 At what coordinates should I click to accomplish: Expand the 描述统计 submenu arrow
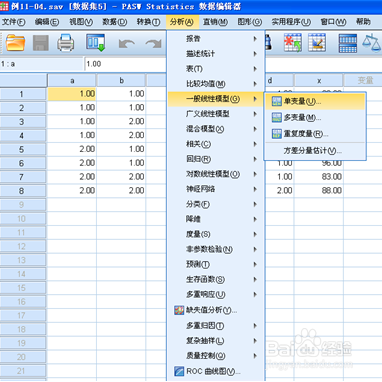pos(255,54)
